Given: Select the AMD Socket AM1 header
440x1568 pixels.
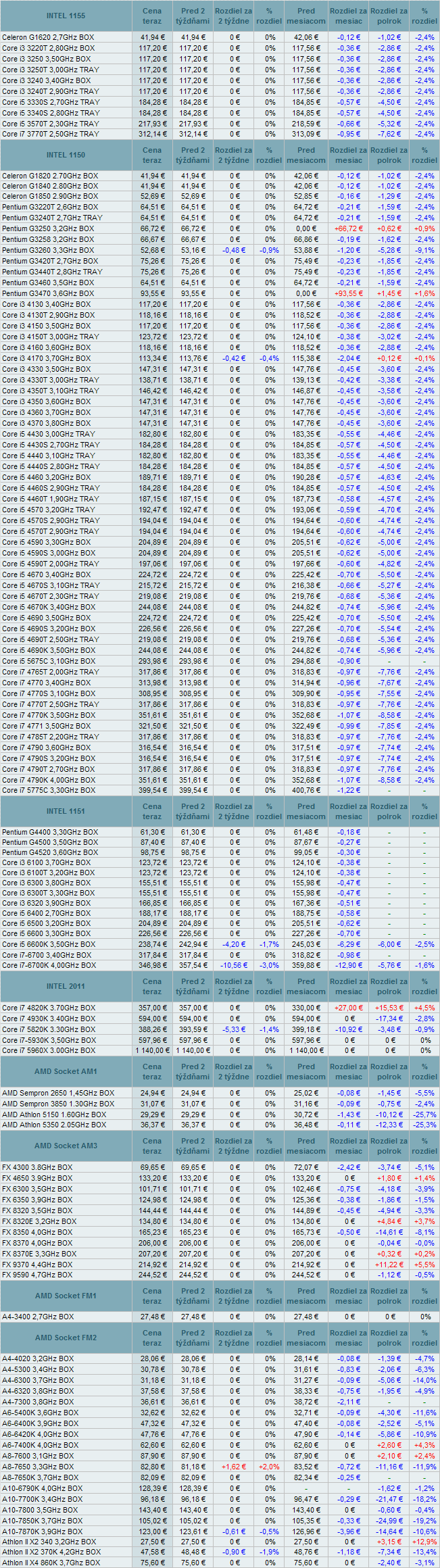Looking at the screenshot, I should pos(66,1071).
